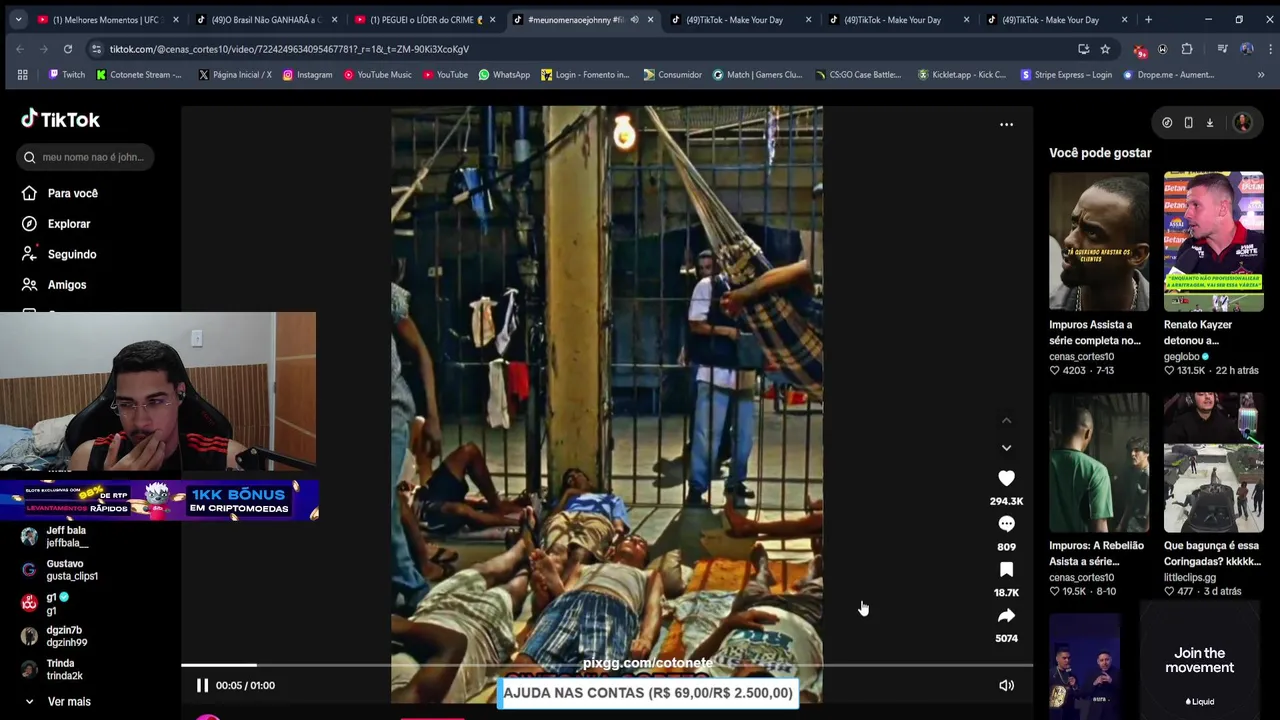Open the browser extensions puzzle icon
Image resolution: width=1280 pixels, height=720 pixels.
pyautogui.click(x=1187, y=49)
